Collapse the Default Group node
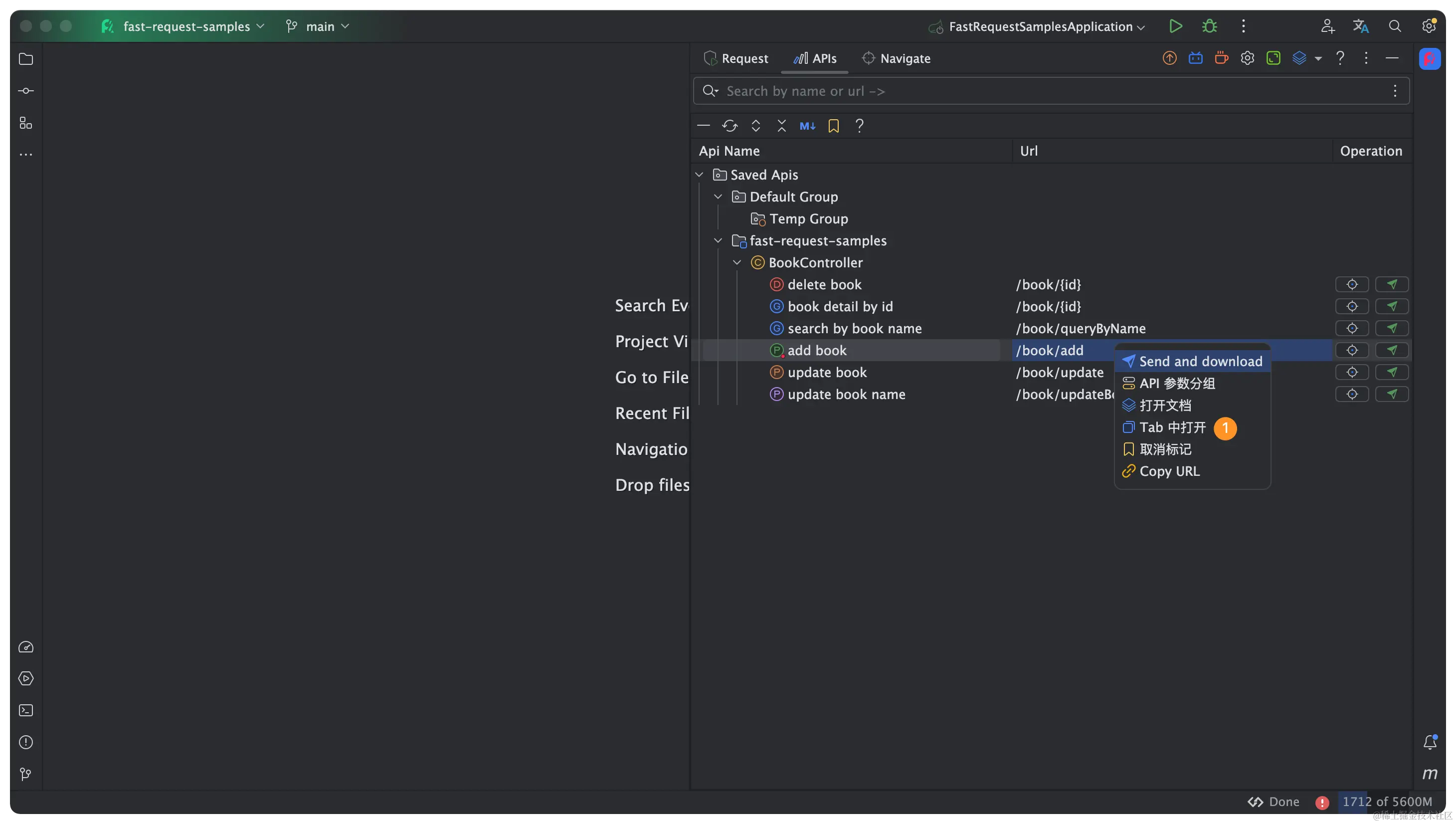The image size is (1456, 824). tap(718, 197)
